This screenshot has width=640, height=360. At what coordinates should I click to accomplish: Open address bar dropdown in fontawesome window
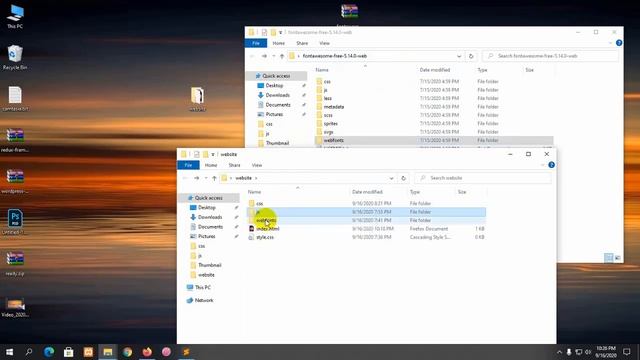click(x=459, y=56)
